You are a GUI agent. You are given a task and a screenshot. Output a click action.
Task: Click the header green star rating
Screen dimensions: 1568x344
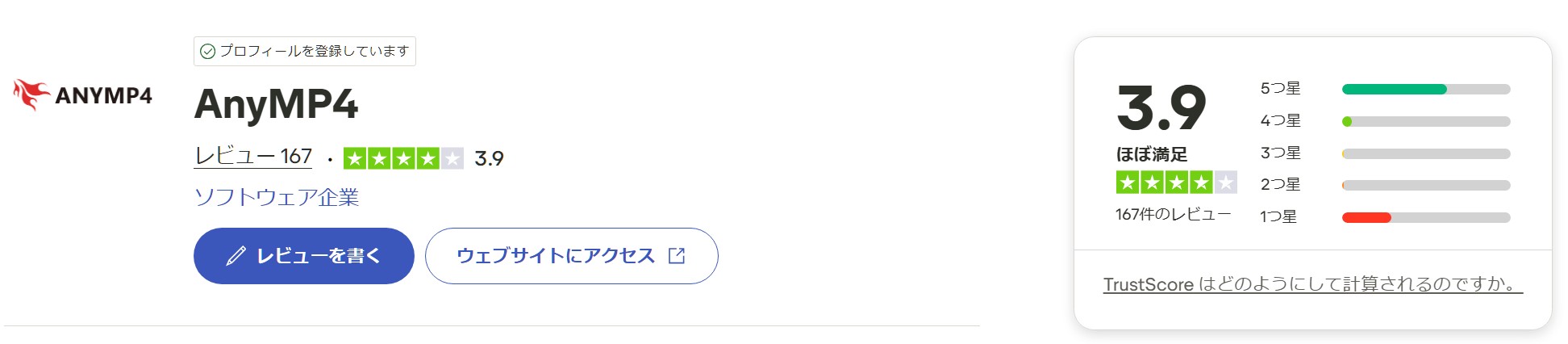tap(402, 158)
